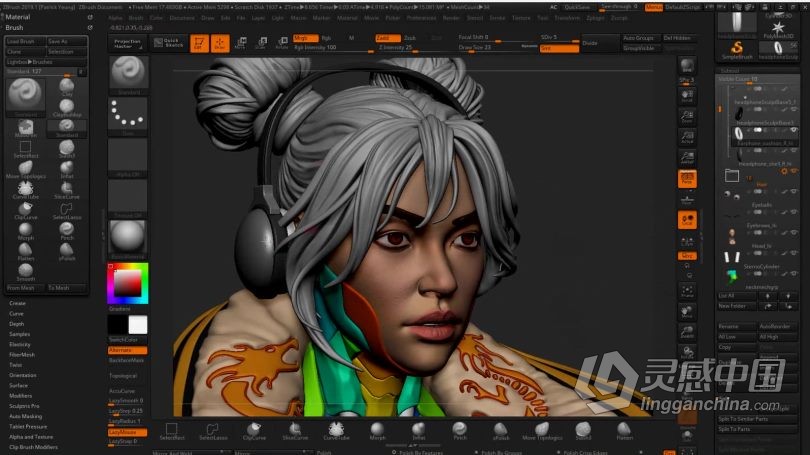Switch to the Scale gizmo tool
The height and width of the screenshot is (455, 810).
[x=261, y=43]
